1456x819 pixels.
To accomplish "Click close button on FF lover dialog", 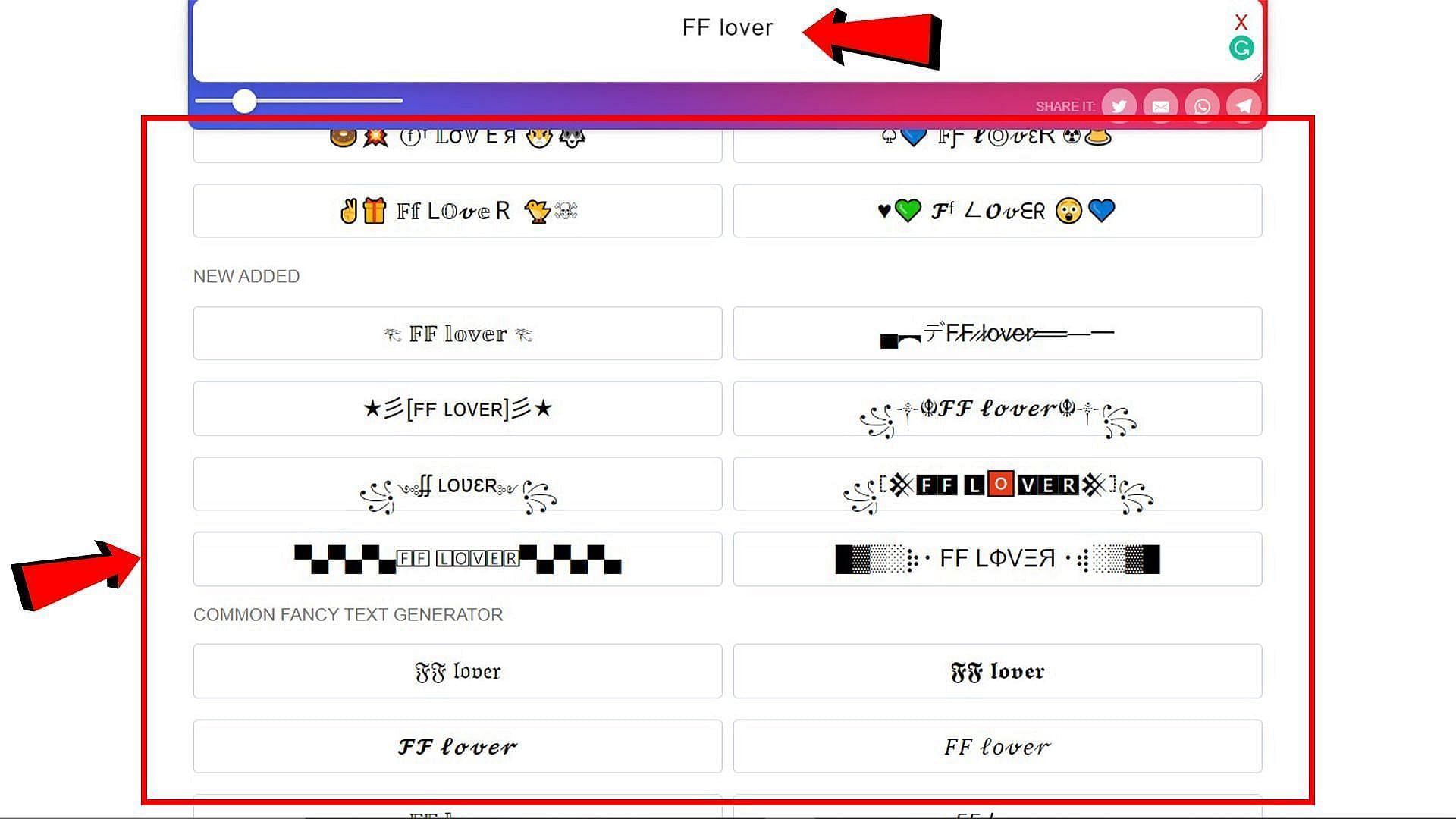I will tap(1239, 22).
